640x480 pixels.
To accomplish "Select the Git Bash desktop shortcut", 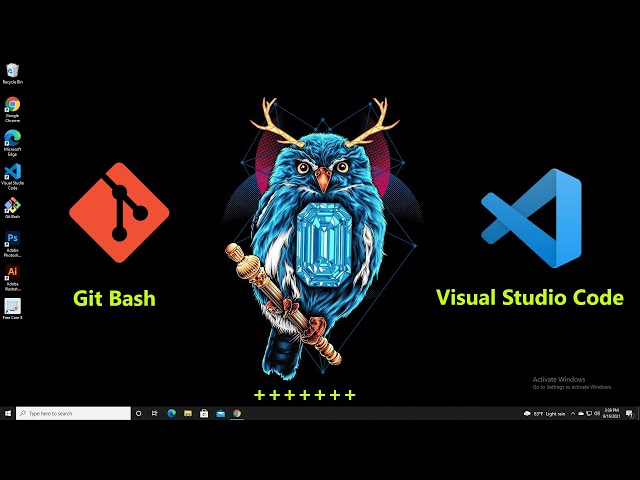I will click(x=12, y=208).
